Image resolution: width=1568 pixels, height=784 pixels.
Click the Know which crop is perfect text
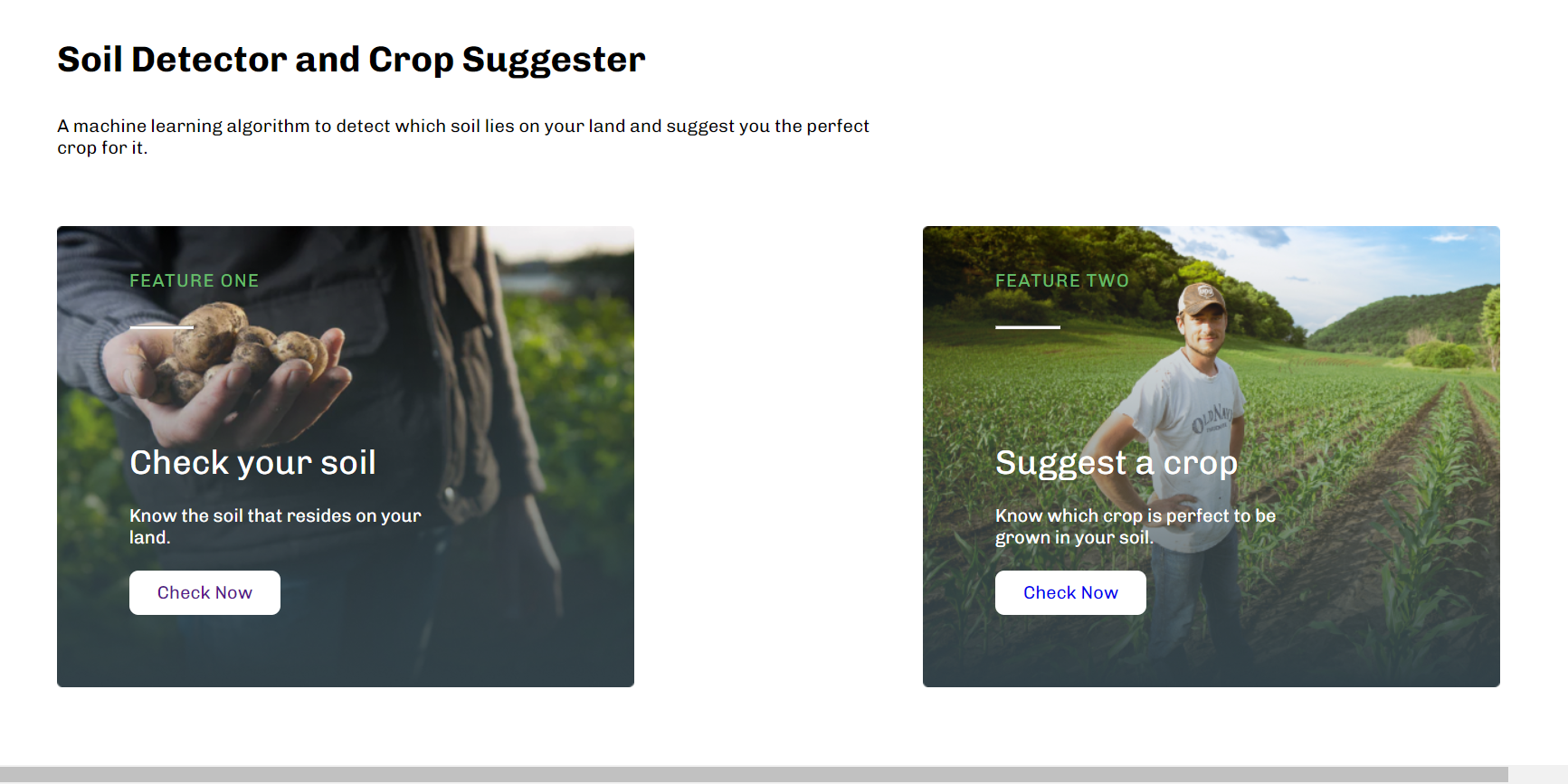[1136, 526]
